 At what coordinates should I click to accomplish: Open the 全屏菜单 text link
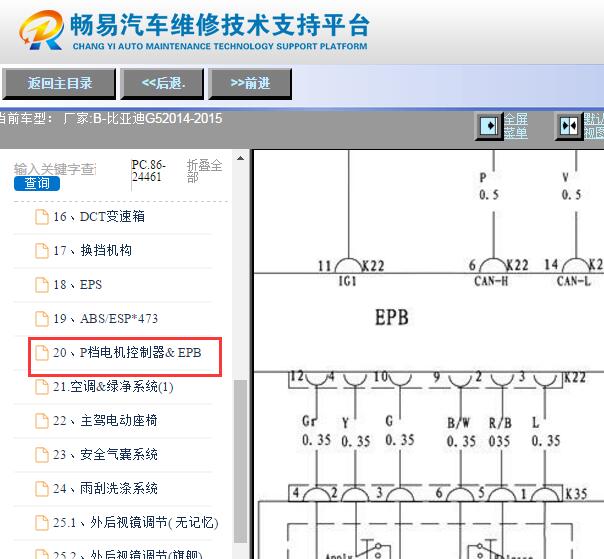tap(516, 126)
